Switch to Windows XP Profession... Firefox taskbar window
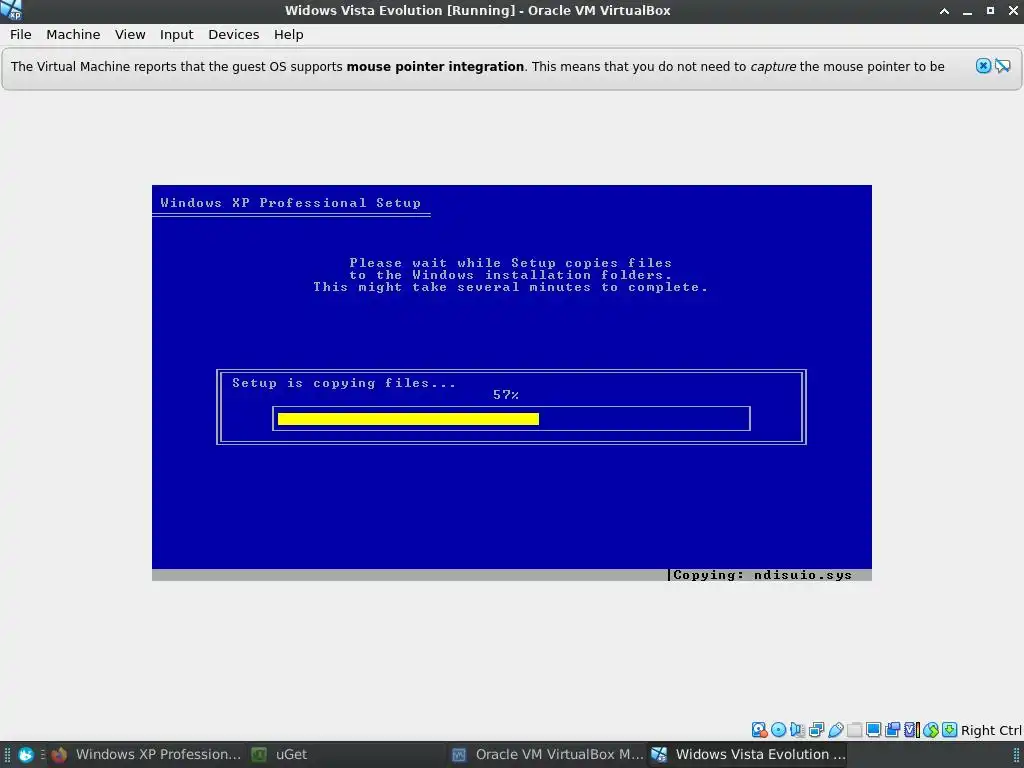The height and width of the screenshot is (768, 1024). point(146,754)
